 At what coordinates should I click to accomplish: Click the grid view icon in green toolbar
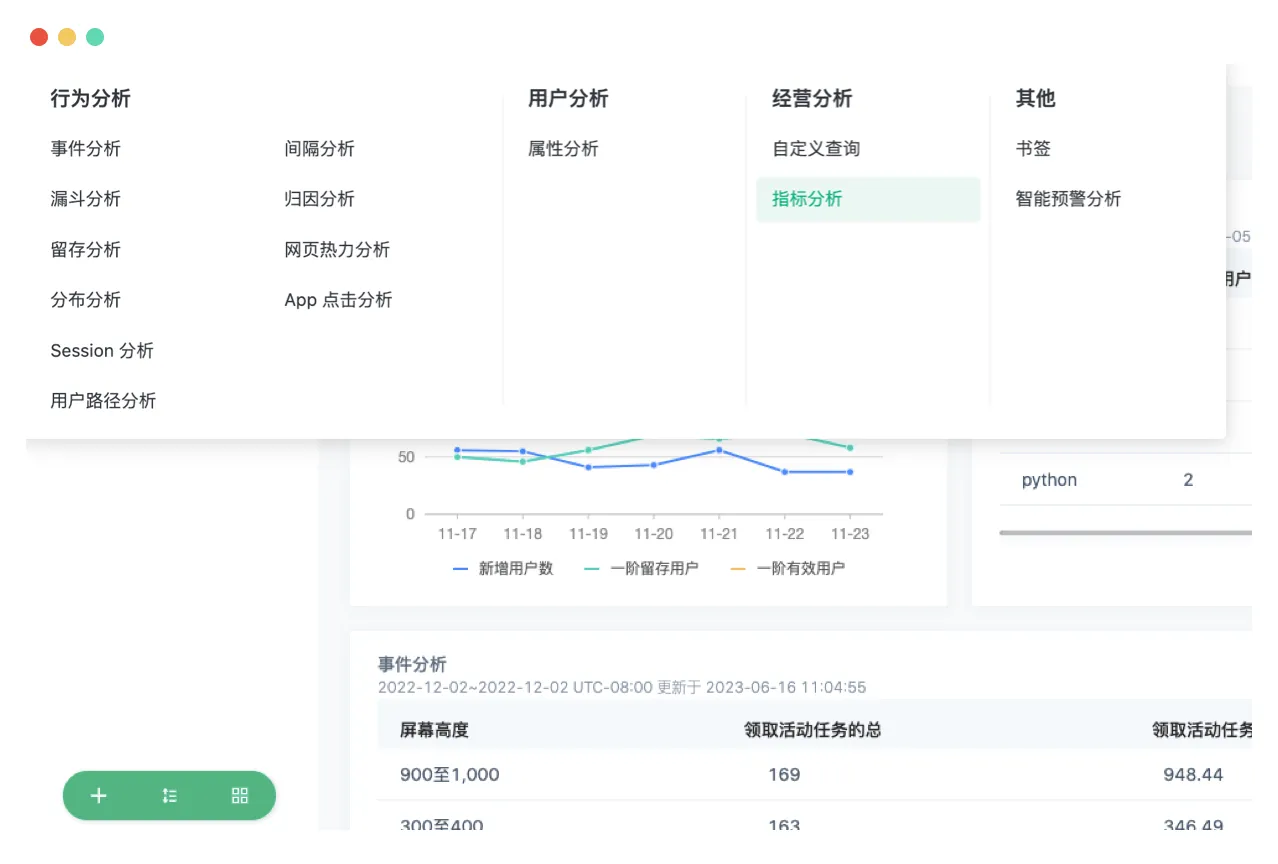pyautogui.click(x=240, y=796)
